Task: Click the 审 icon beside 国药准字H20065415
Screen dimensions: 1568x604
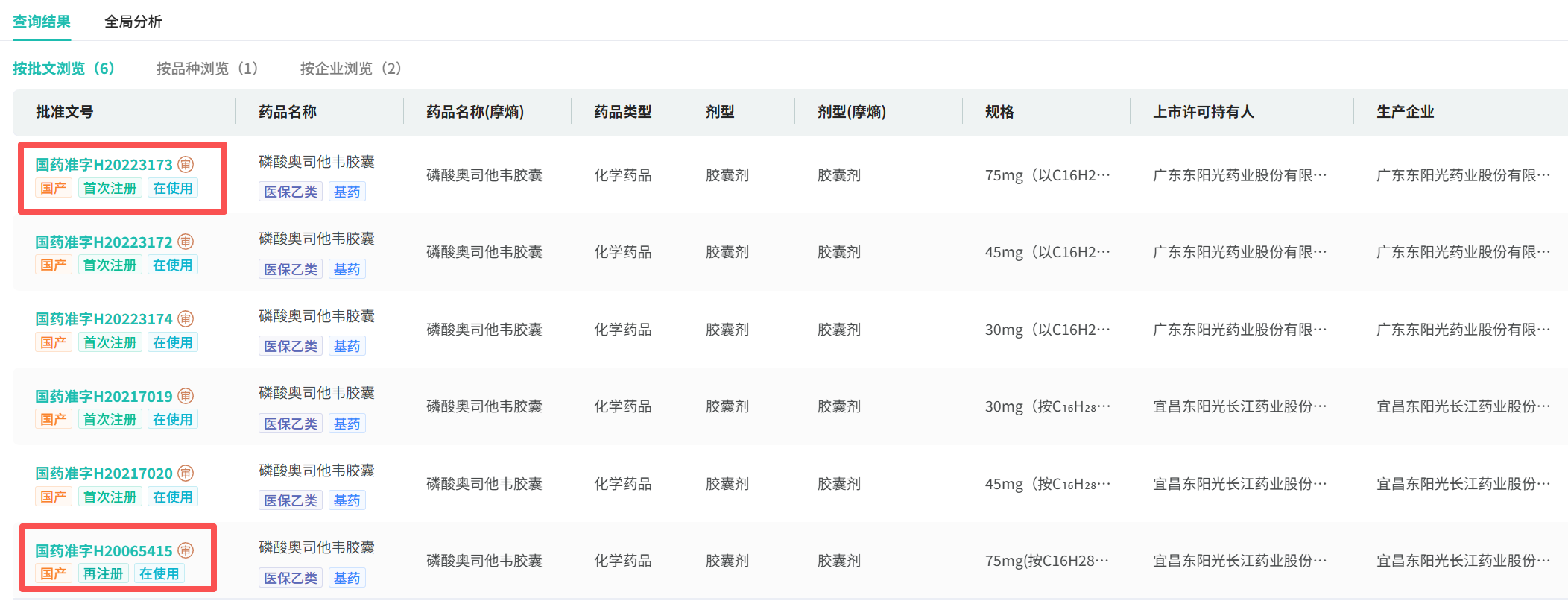Action: pos(186,550)
